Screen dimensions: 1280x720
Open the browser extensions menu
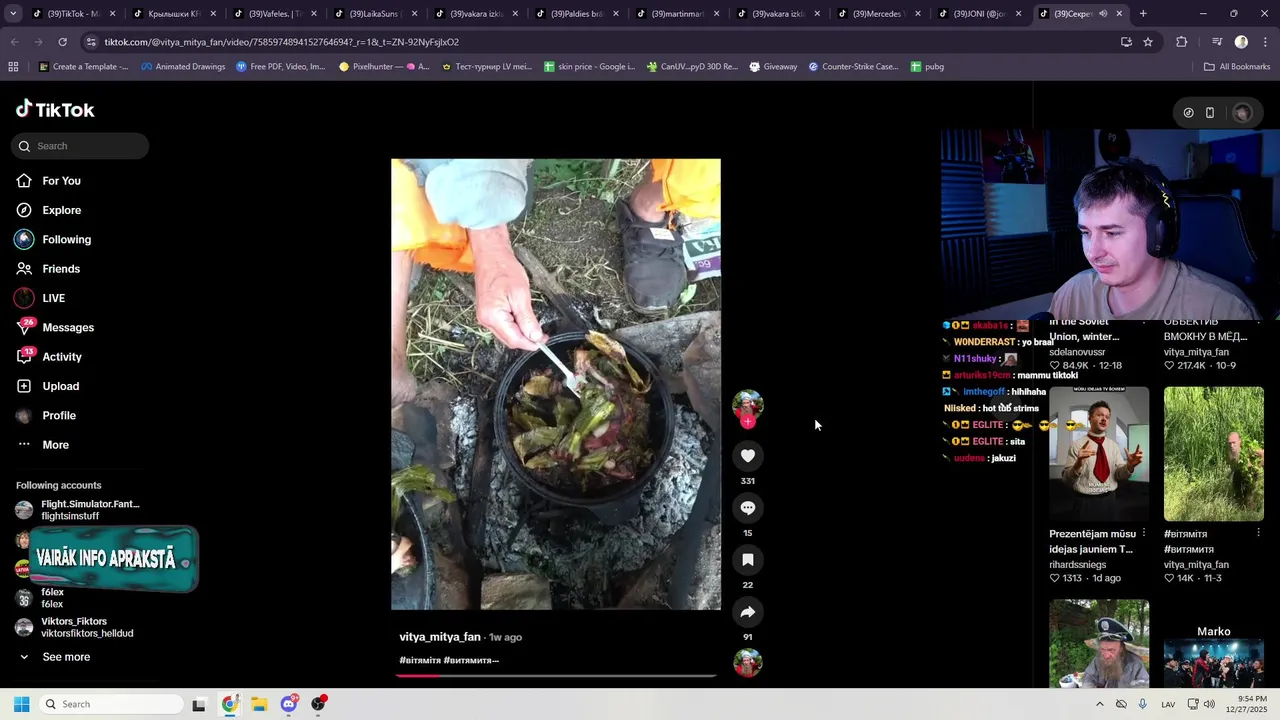(1181, 42)
